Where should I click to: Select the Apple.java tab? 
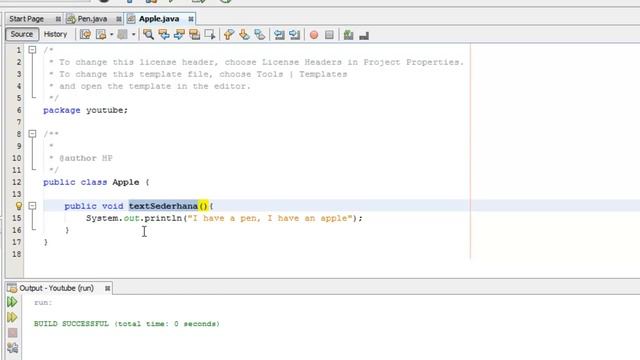pos(159,19)
